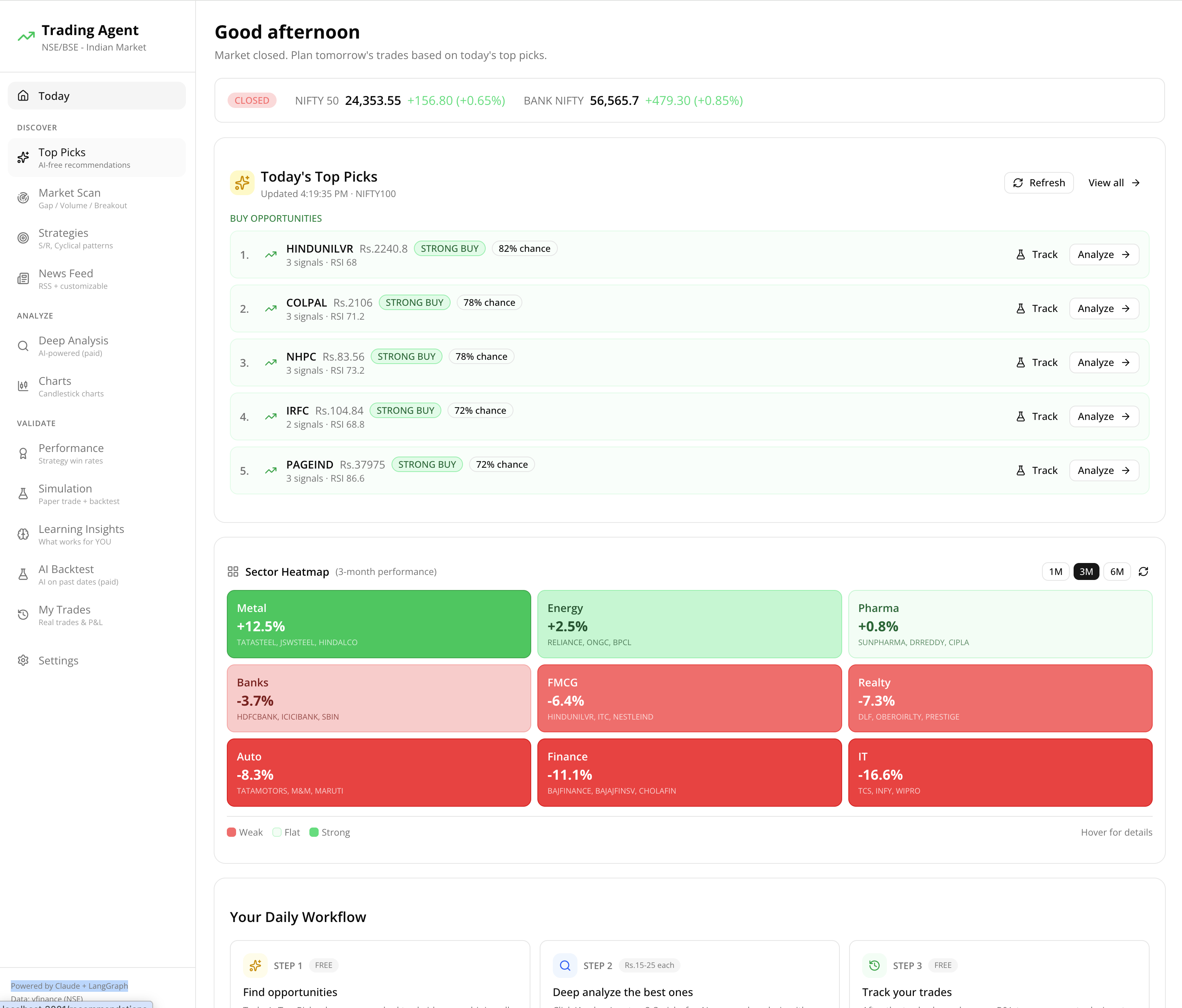The image size is (1182, 1008).
Task: Open the News Feed panel icon
Action: coord(23,278)
